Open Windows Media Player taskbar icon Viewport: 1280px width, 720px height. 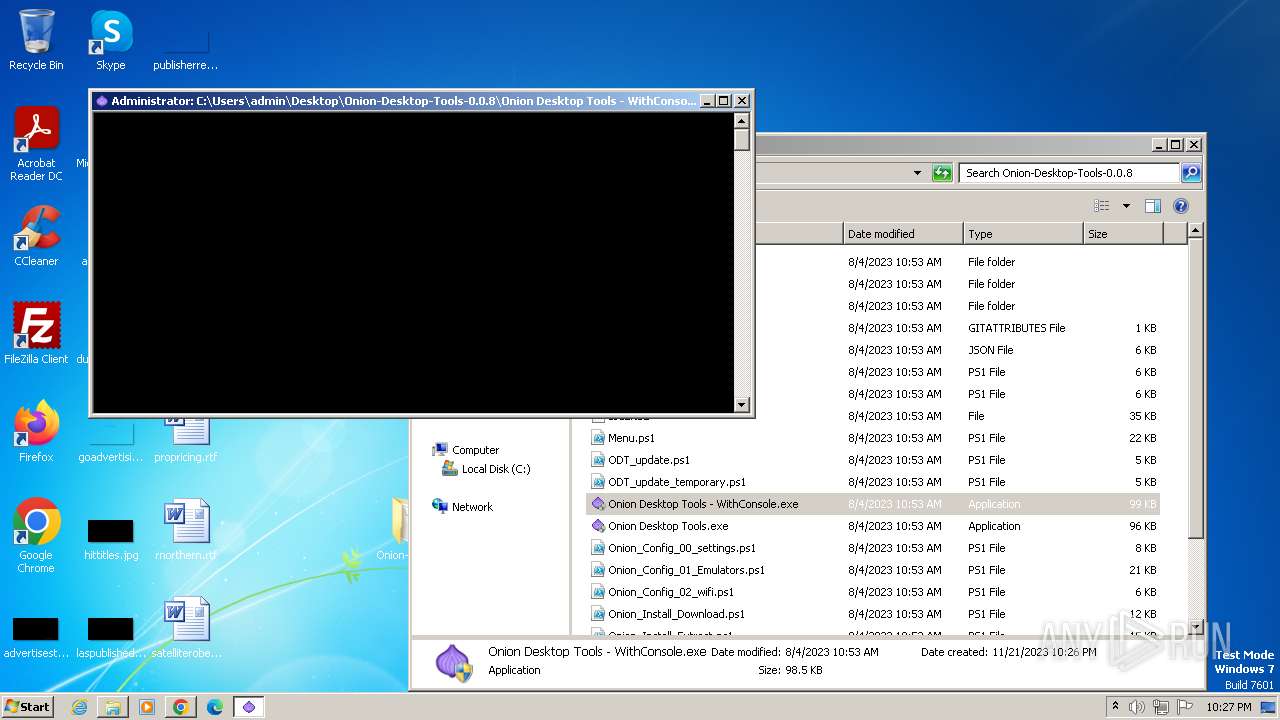coord(147,707)
